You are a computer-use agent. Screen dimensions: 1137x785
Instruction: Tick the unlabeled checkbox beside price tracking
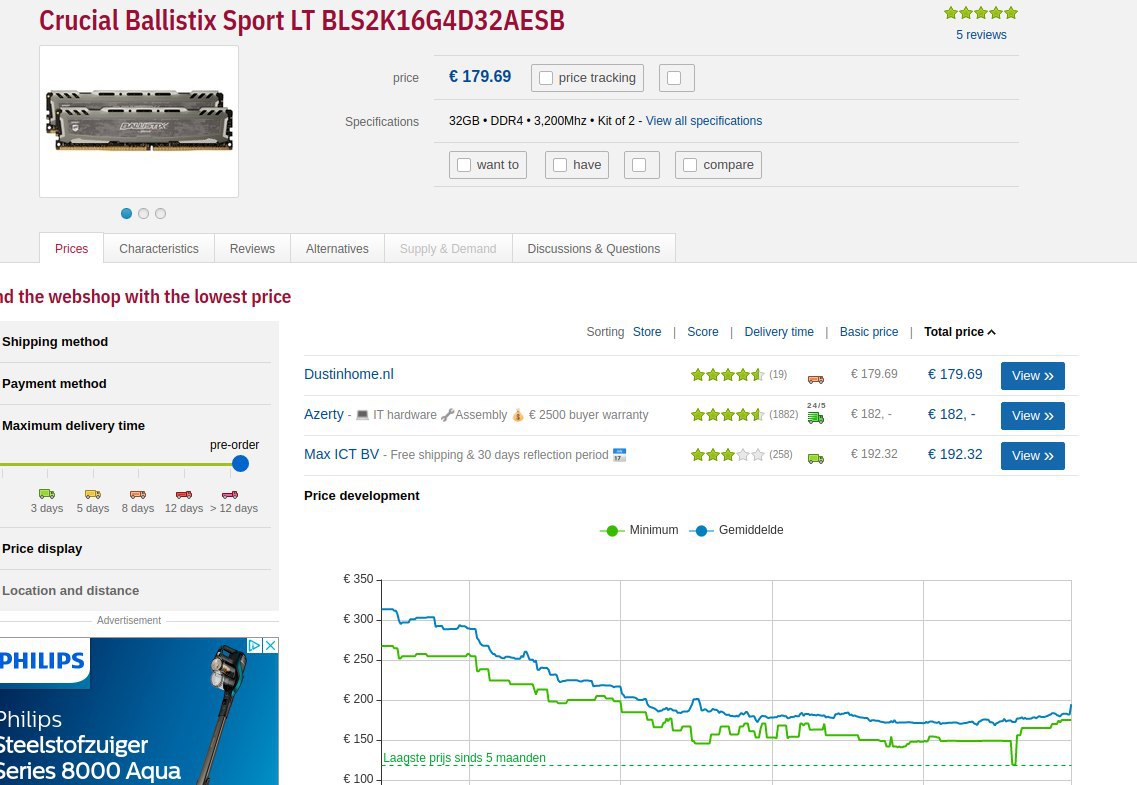coord(674,78)
